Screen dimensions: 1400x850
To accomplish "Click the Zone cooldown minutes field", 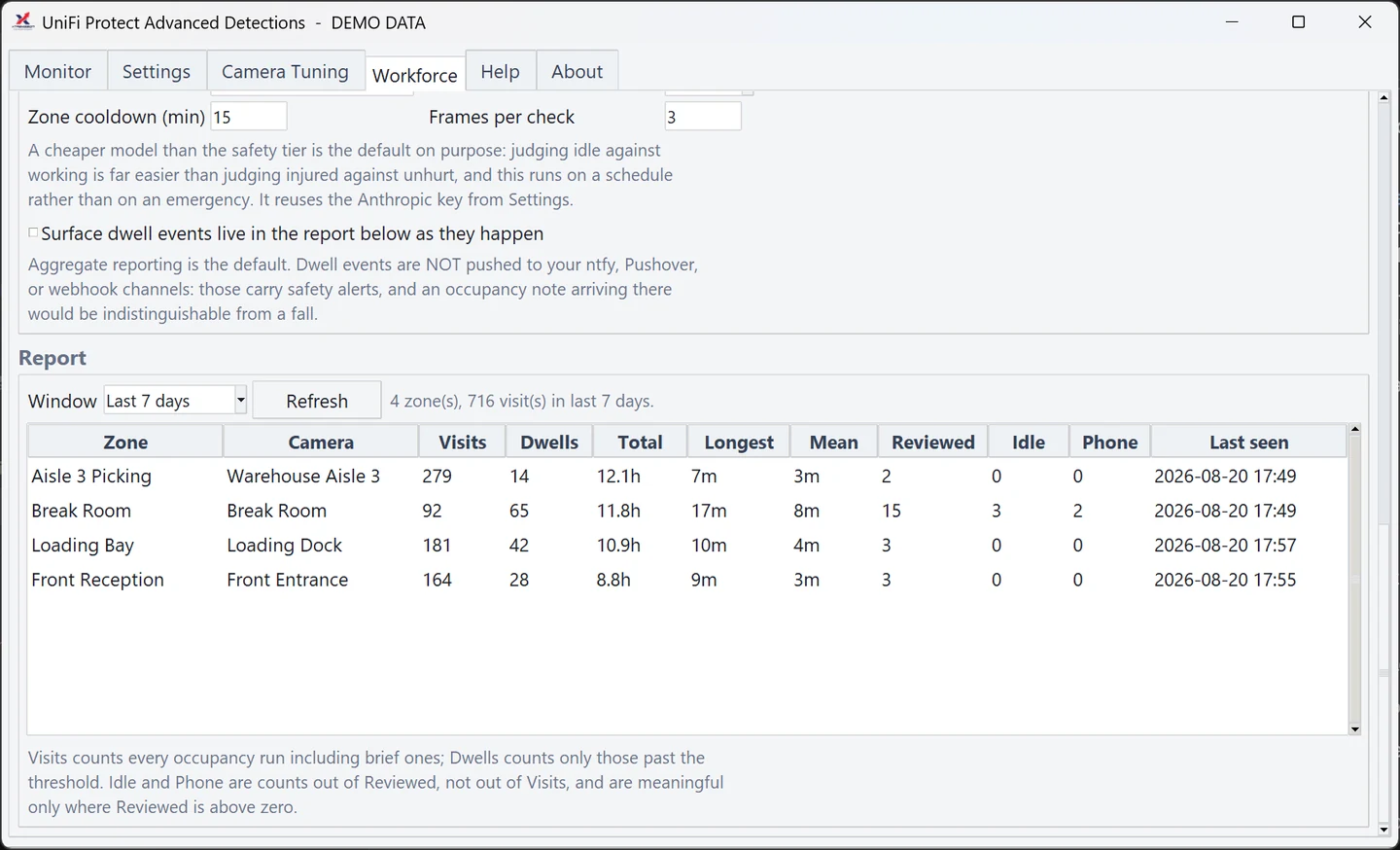I will [249, 117].
